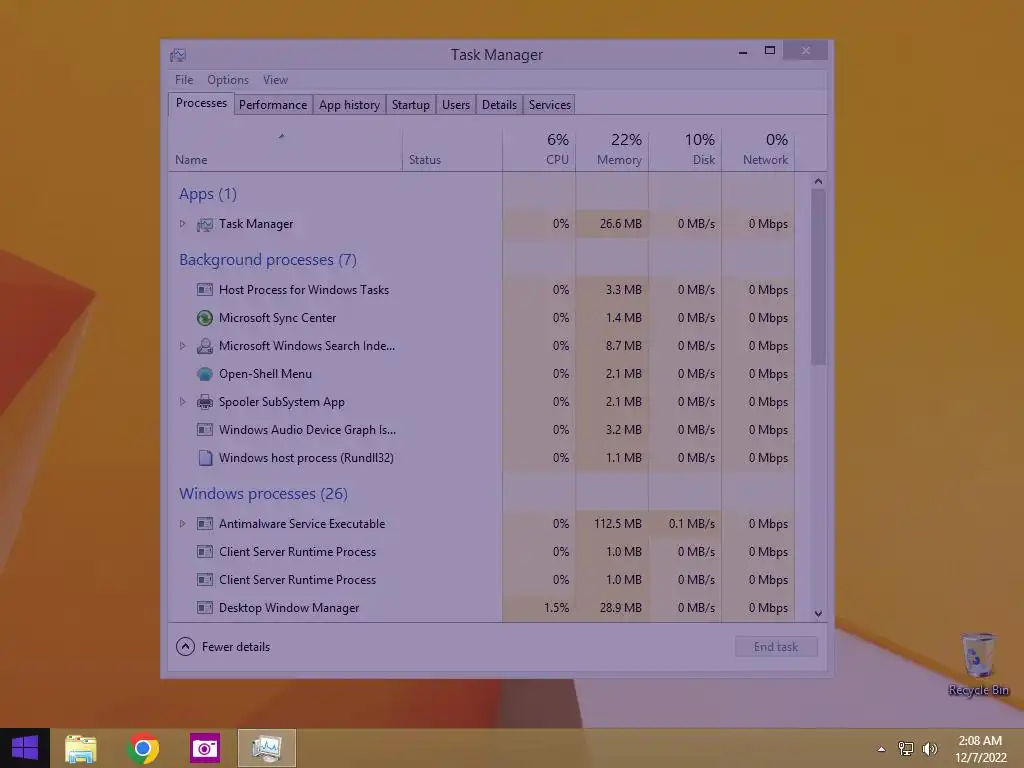Screen dimensions: 1024x768
Task: Click the 1.5% CPU value
Action: 556,608
